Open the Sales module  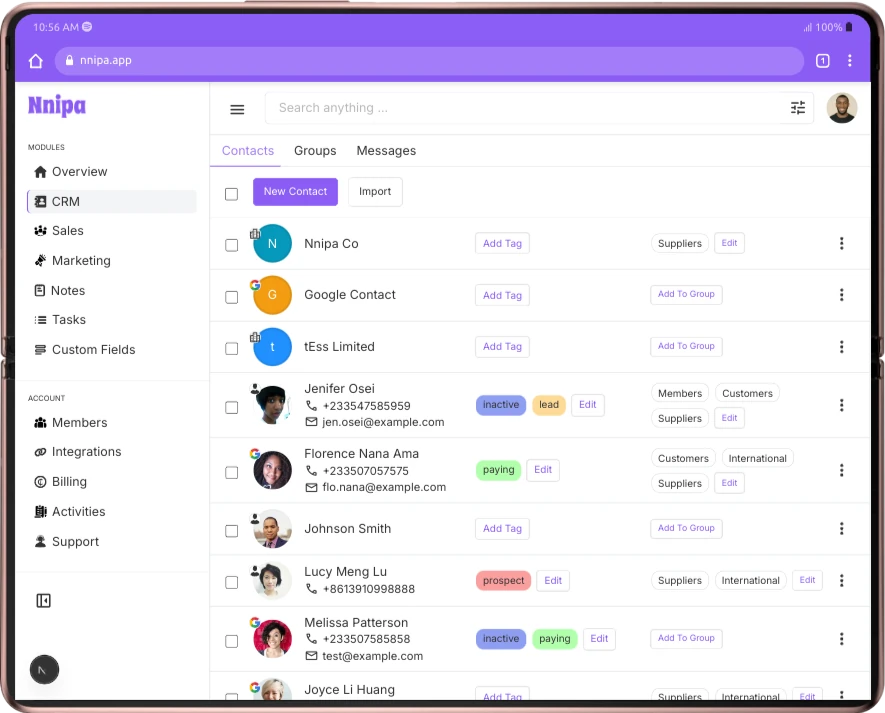pos(67,231)
